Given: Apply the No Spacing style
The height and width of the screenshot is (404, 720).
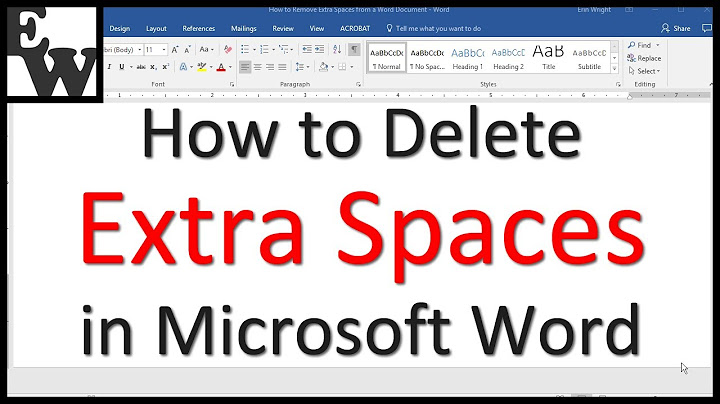Looking at the screenshot, I should (x=427, y=58).
